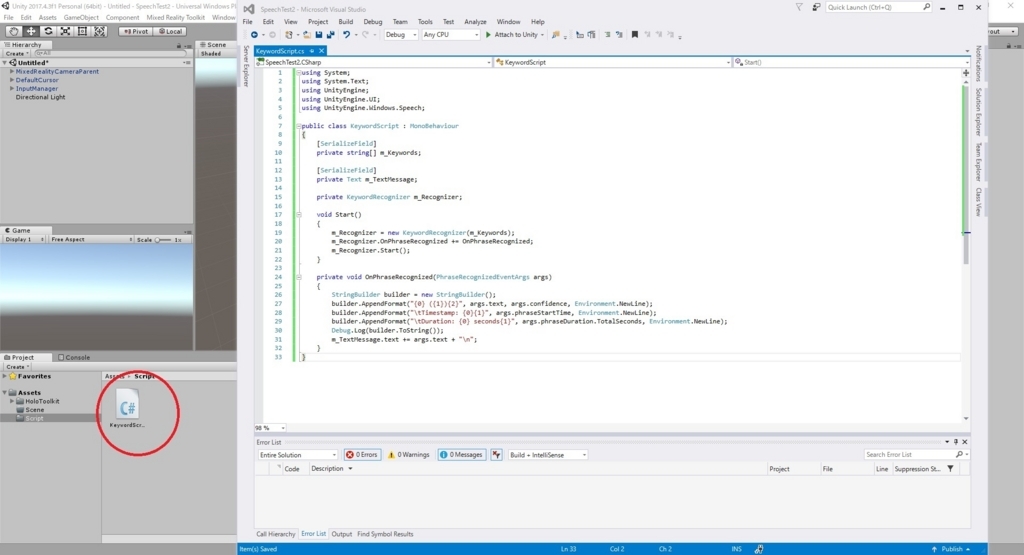Open the Free Aspect dropdown in Game view
The image size is (1024, 555).
pos(91,240)
